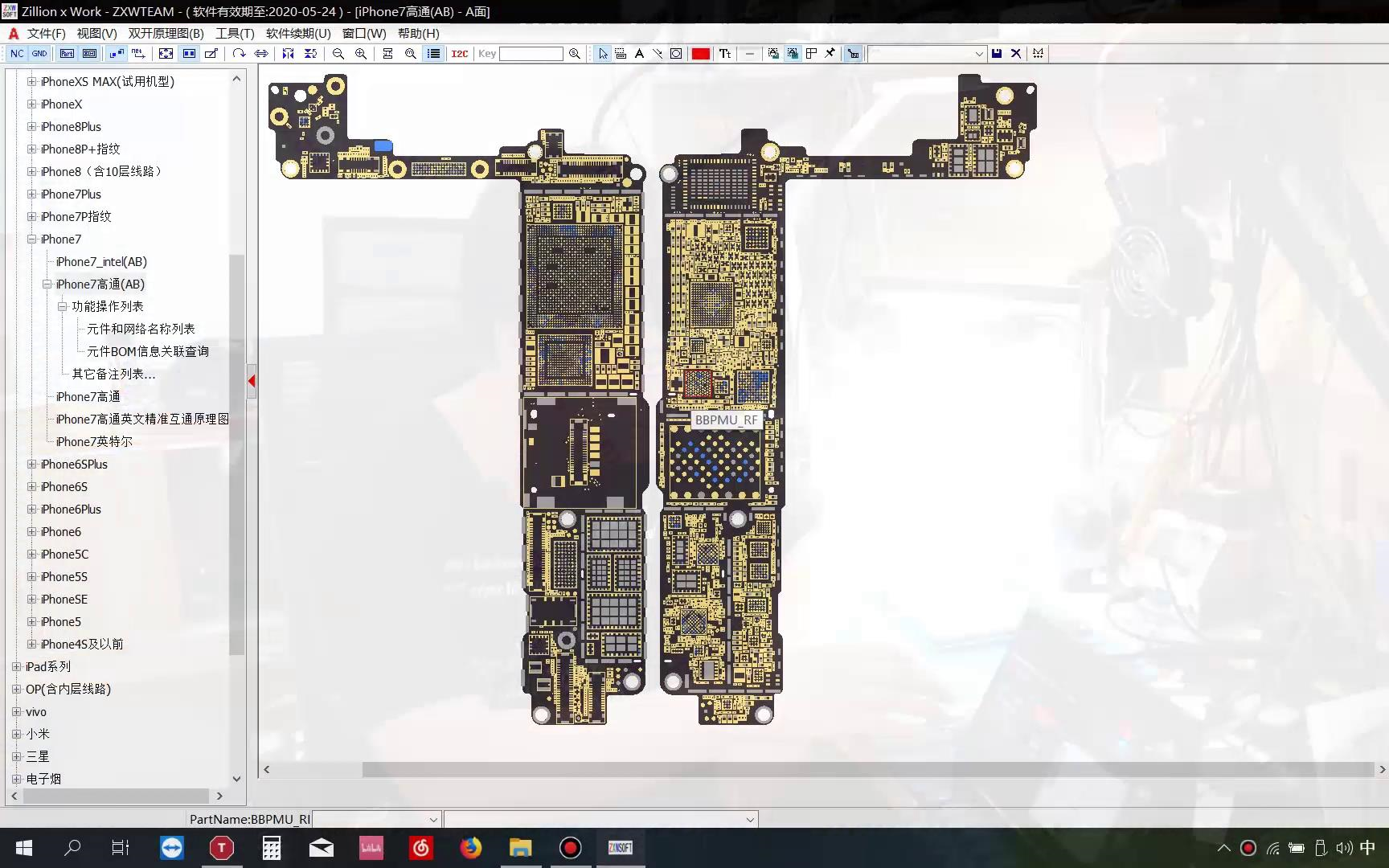Toggle the highlighted dashed-frame layer icon

(793, 54)
